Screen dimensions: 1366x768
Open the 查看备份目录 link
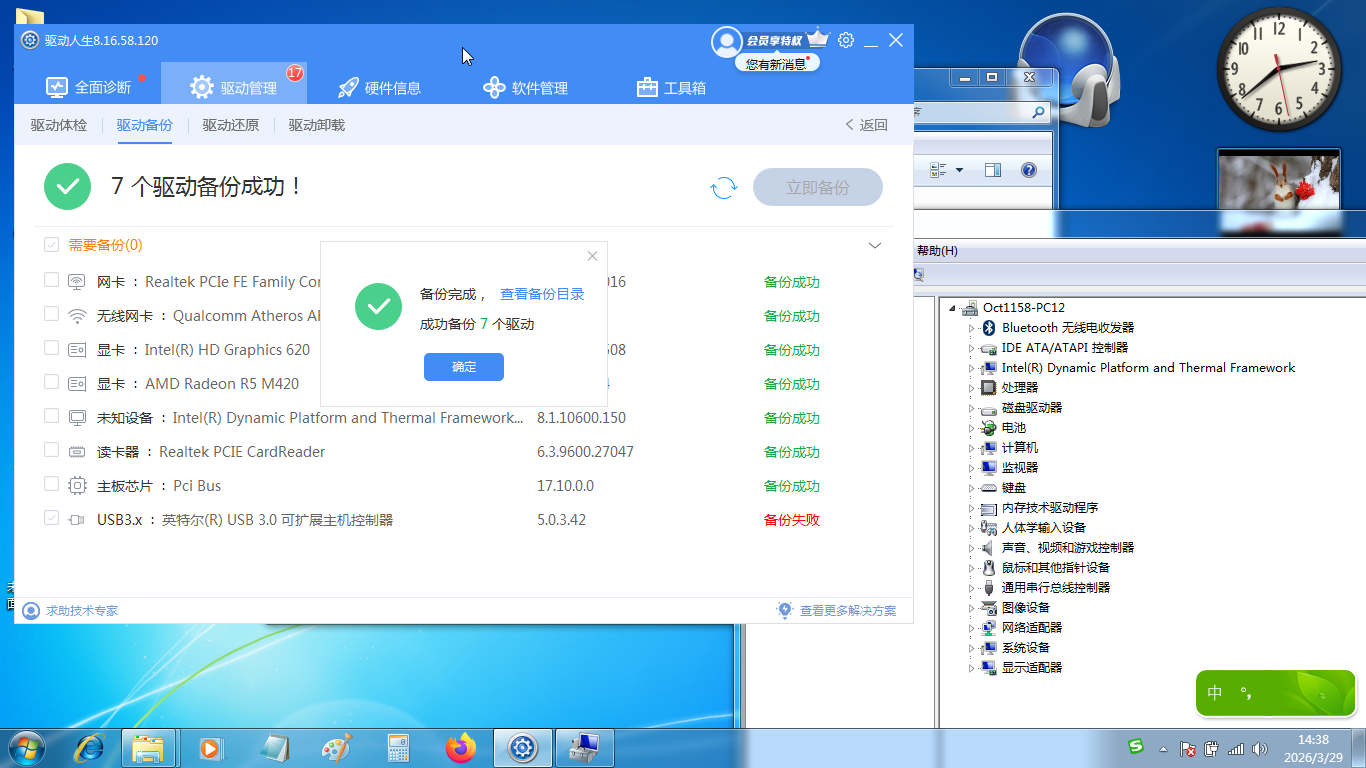542,294
